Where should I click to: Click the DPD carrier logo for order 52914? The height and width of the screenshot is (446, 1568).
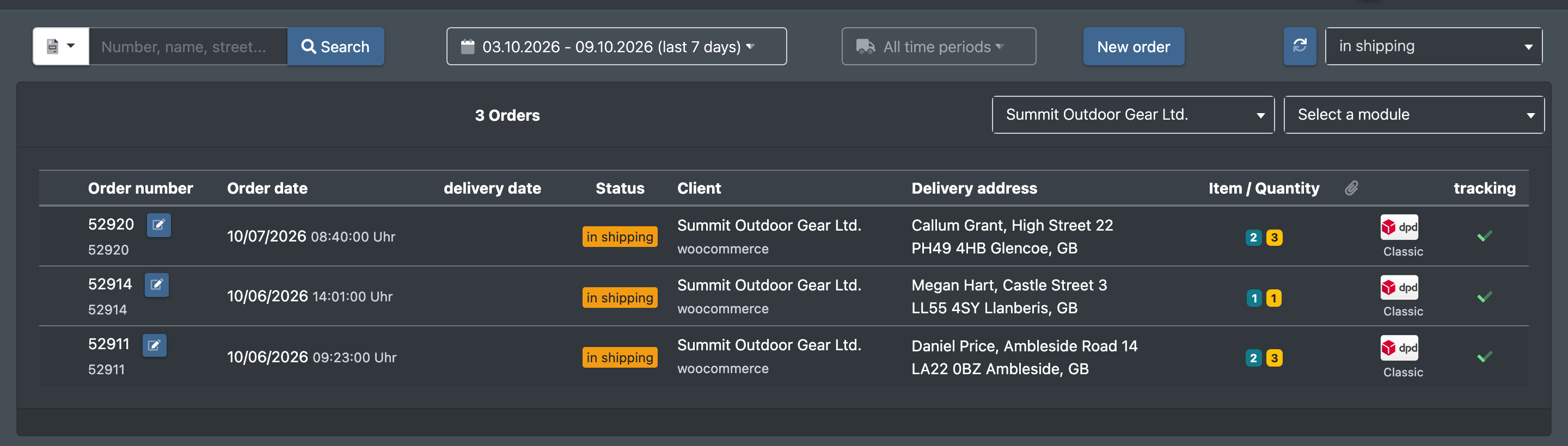pyautogui.click(x=1399, y=287)
